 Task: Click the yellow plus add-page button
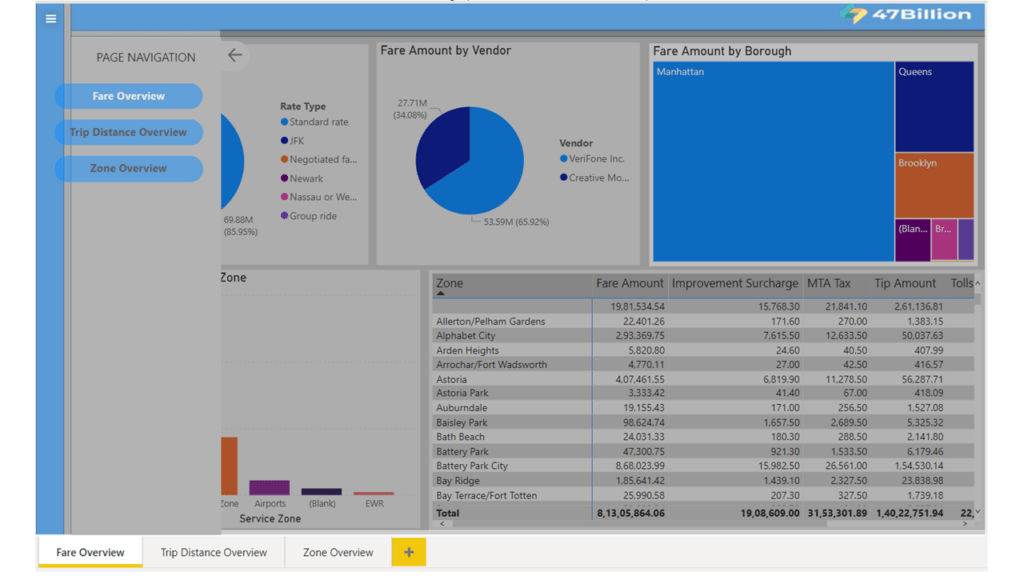pos(409,552)
